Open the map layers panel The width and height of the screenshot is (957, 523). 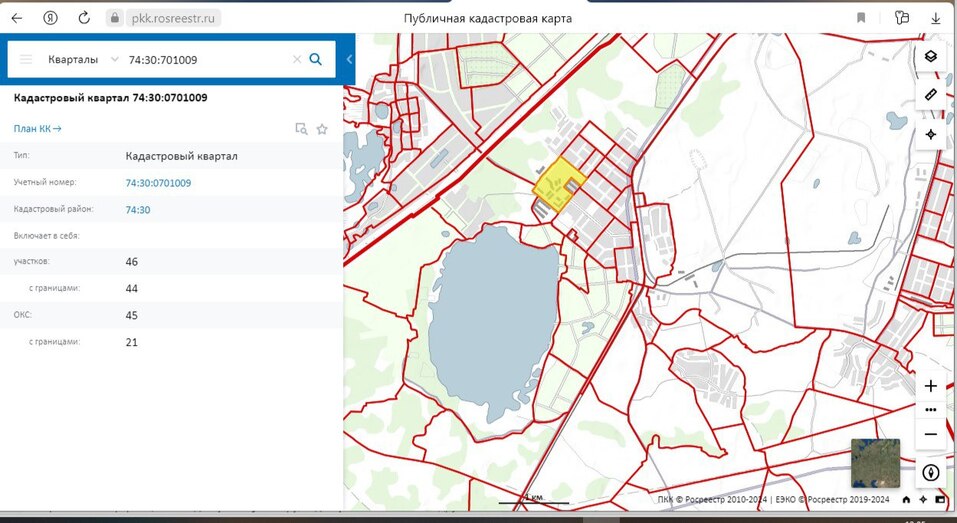click(x=931, y=56)
